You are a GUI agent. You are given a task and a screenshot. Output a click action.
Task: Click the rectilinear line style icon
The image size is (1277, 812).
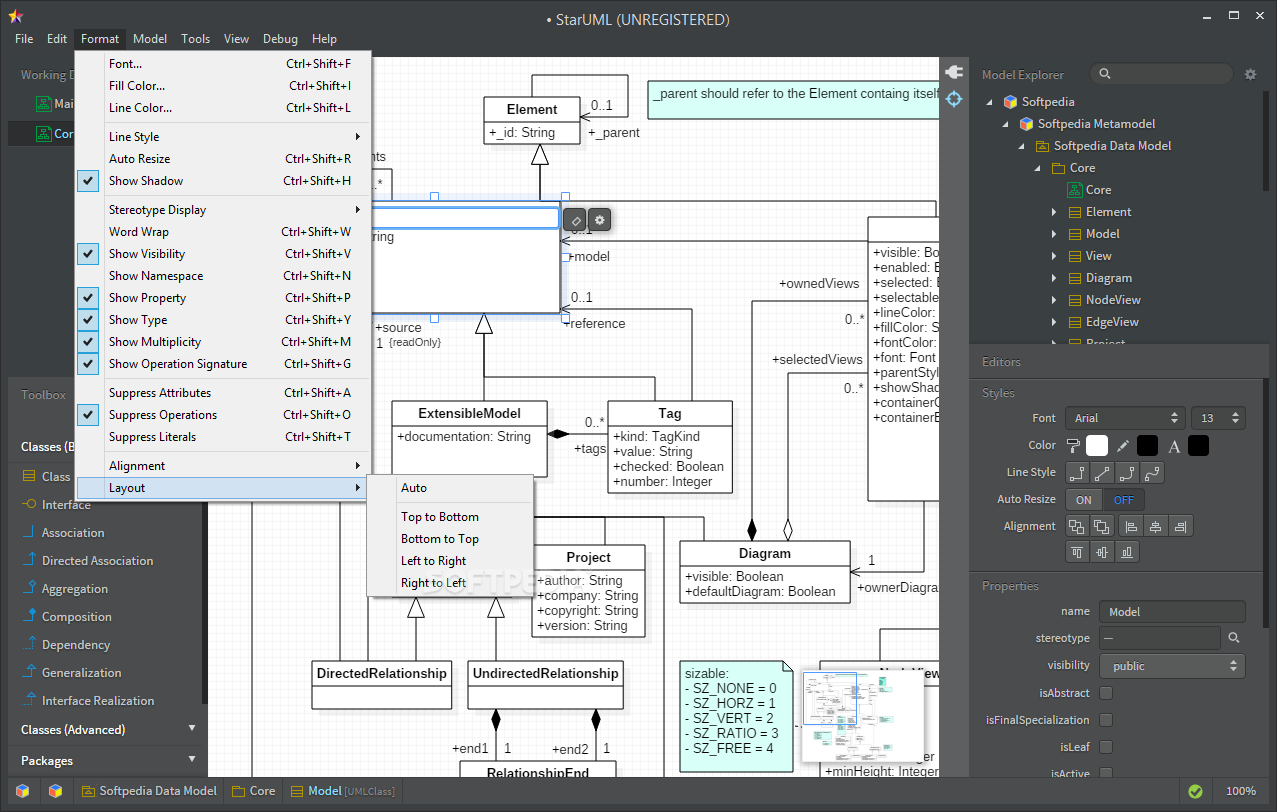point(1078,472)
